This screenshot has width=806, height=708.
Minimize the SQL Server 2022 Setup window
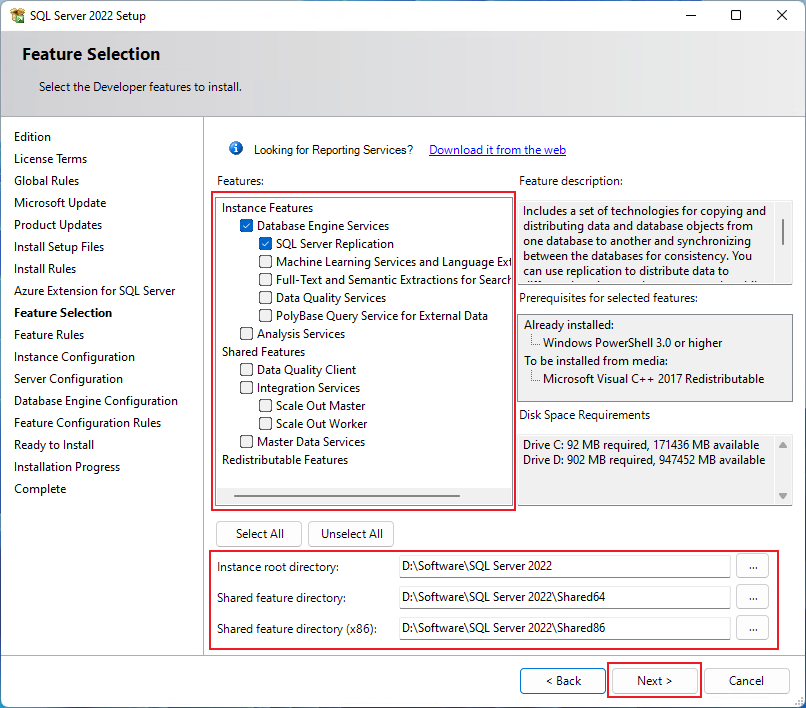coord(691,15)
